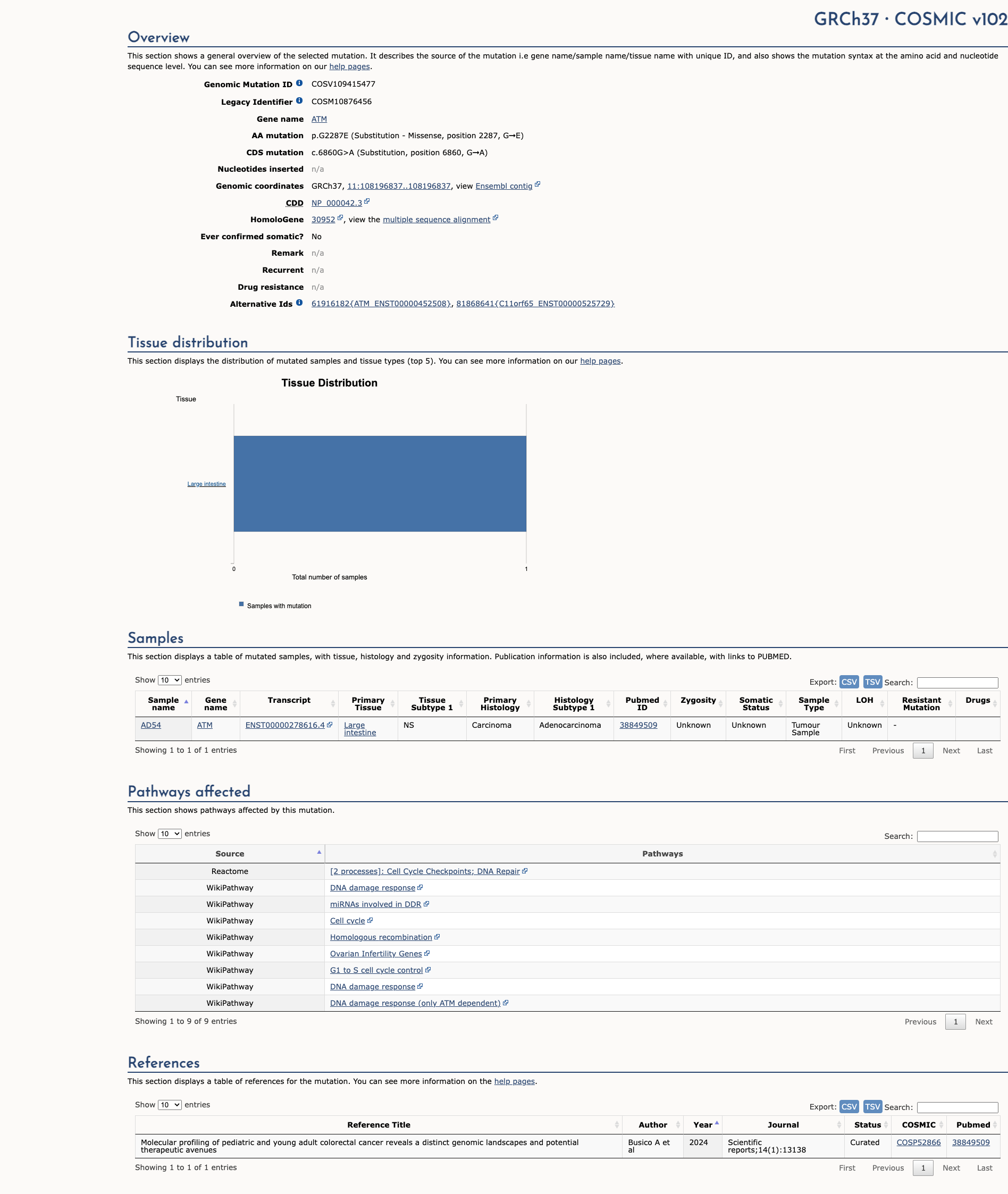Open genomic coordinates 11:108196837 link
This screenshot has height=1194, width=1008.
pos(399,186)
